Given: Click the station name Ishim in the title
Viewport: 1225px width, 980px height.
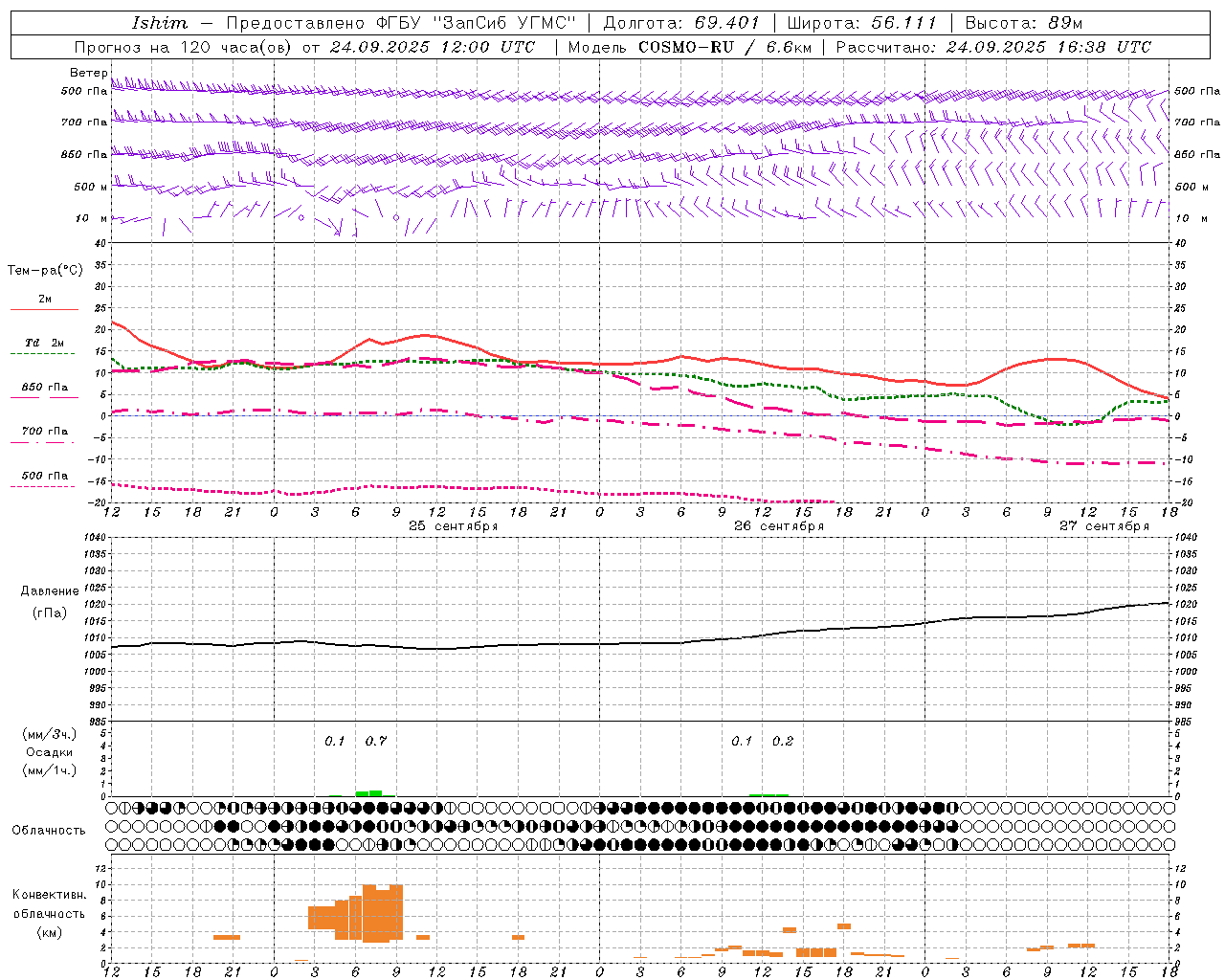Looking at the screenshot, I should point(160,23).
